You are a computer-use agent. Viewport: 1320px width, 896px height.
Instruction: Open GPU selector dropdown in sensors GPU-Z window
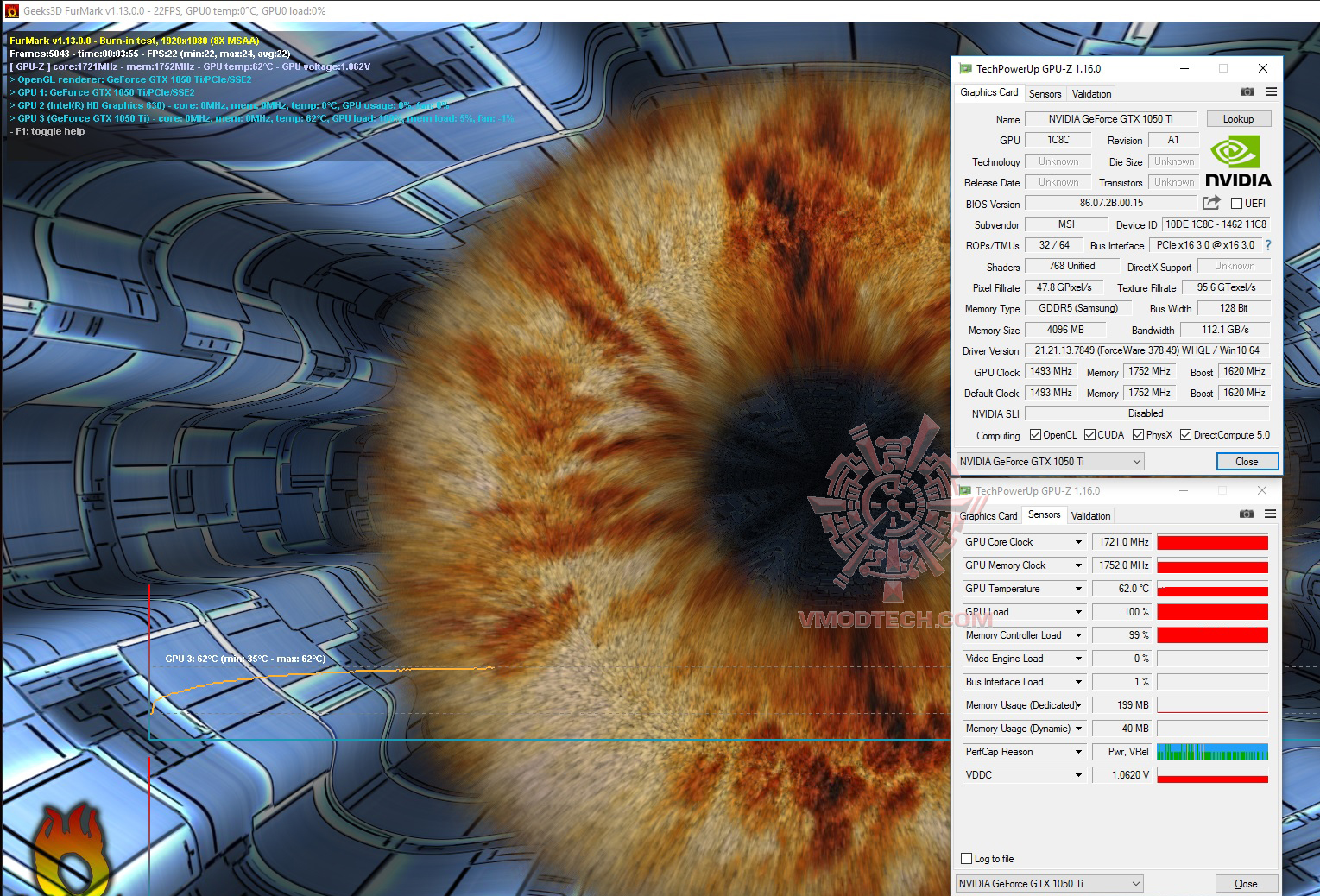1050,884
